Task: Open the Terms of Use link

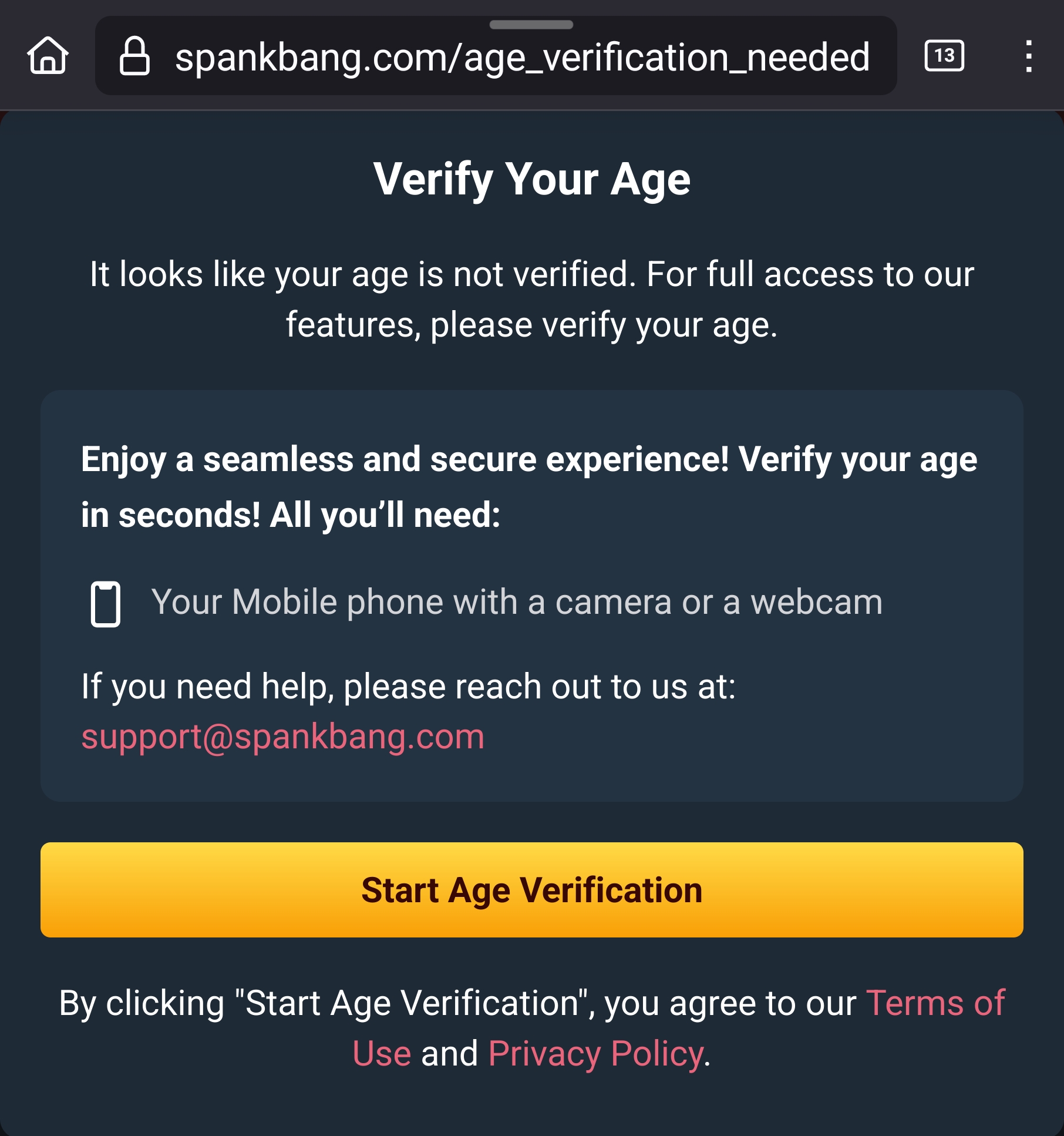Action: click(x=935, y=1003)
